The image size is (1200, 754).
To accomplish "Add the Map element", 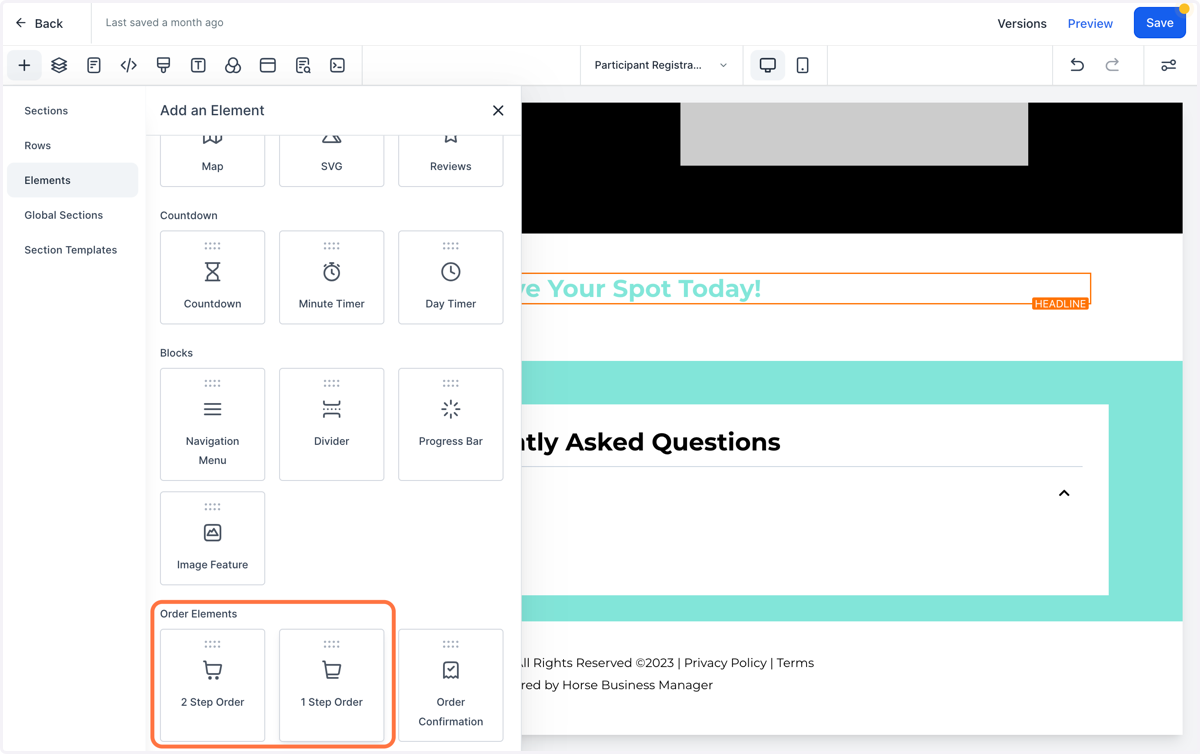I will pos(213,160).
